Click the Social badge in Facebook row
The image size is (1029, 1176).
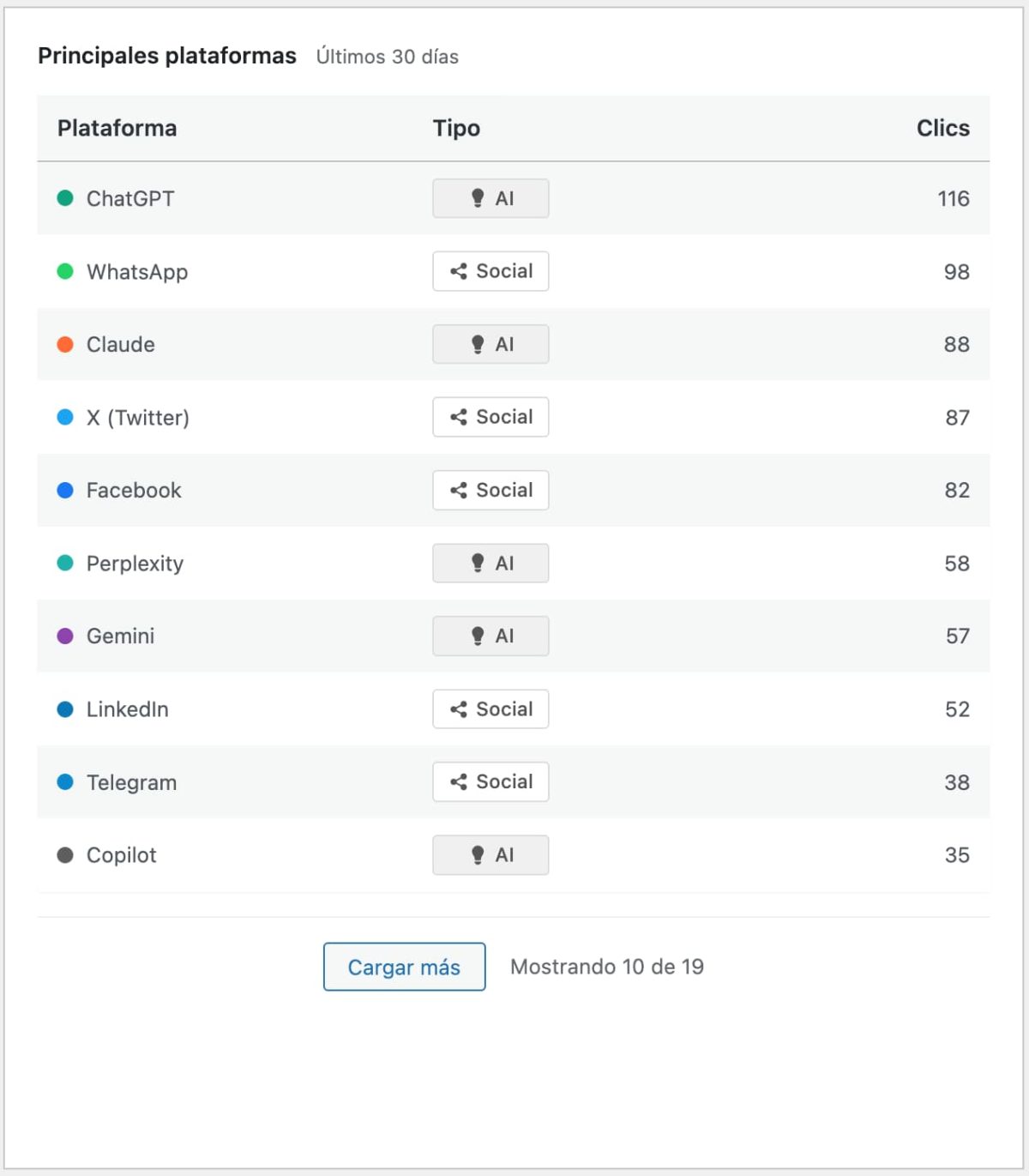pos(490,490)
